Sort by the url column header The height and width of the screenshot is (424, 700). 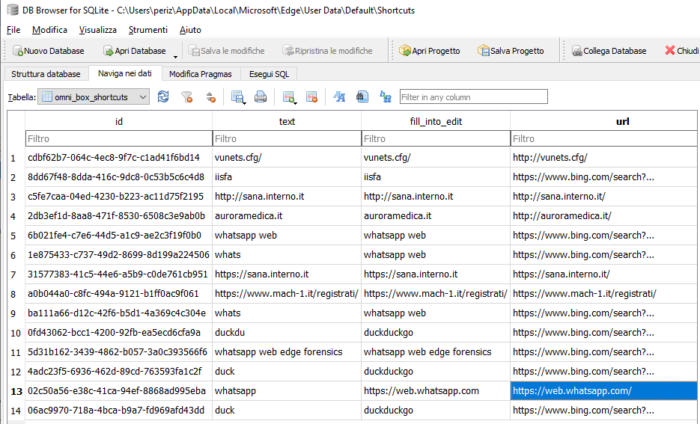click(604, 121)
